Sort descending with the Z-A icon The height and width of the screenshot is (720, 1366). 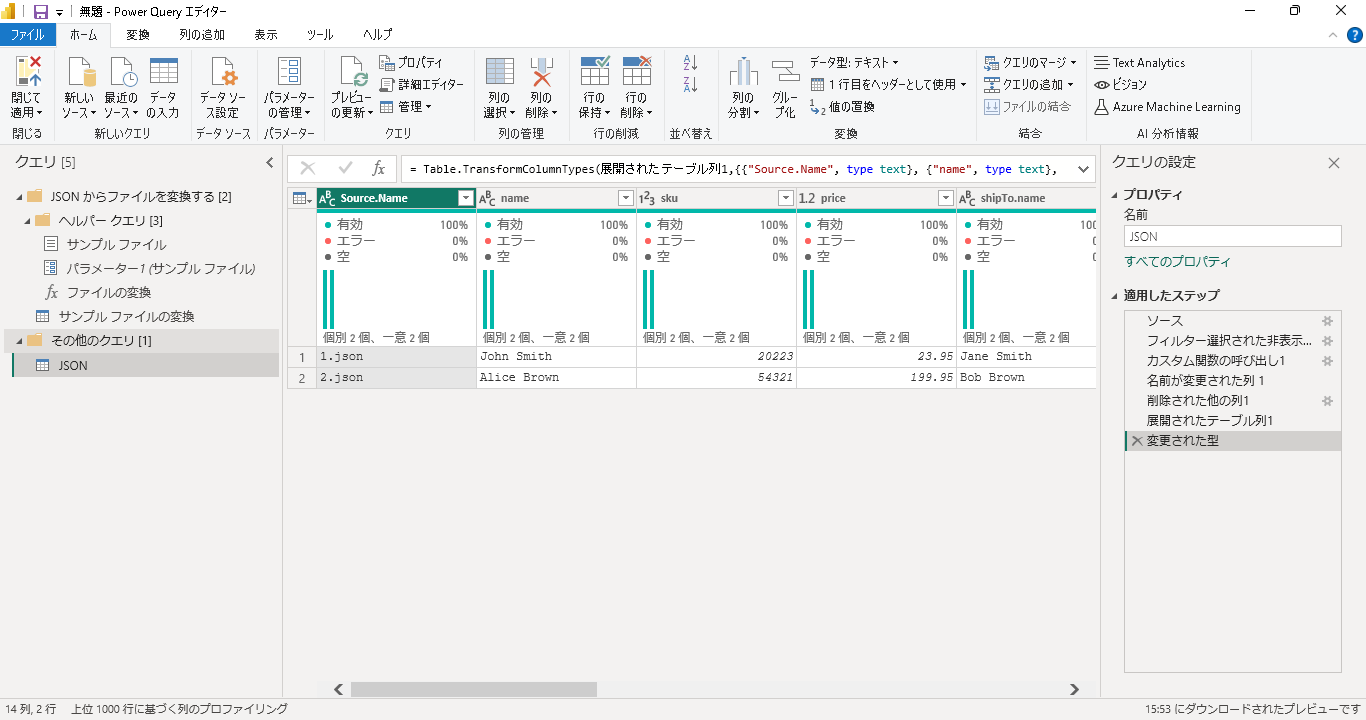click(x=690, y=85)
